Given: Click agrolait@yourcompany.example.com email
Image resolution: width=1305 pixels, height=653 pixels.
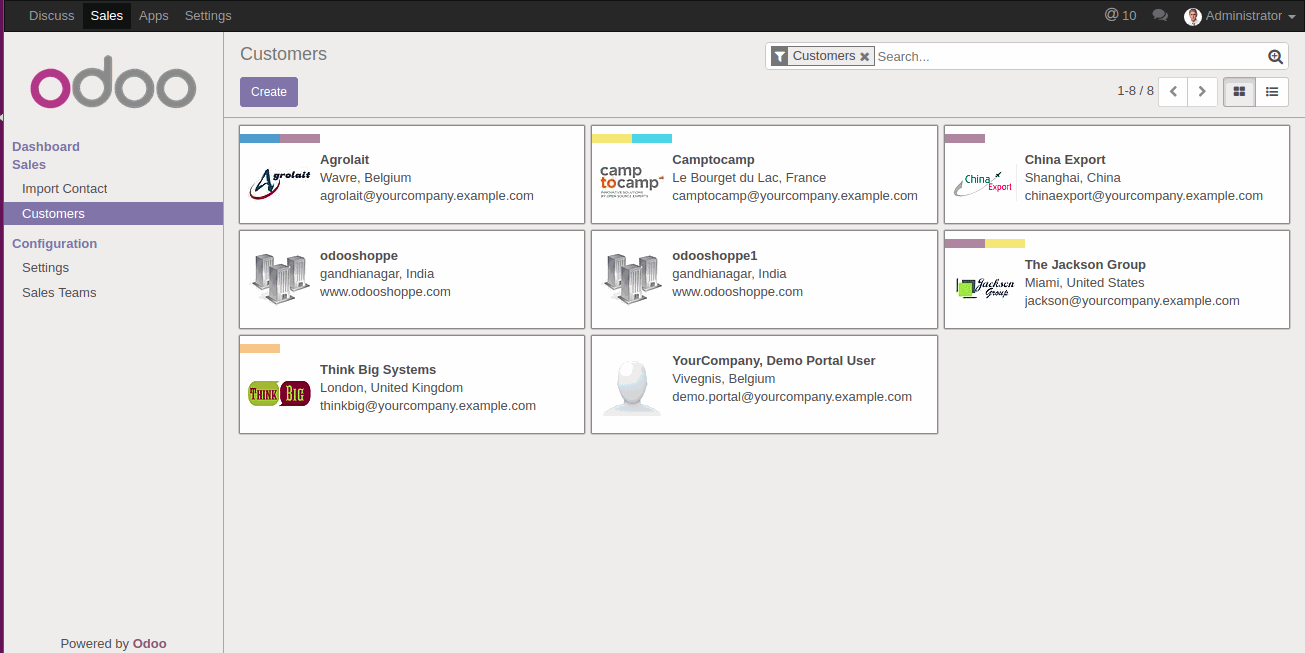Looking at the screenshot, I should tap(427, 196).
